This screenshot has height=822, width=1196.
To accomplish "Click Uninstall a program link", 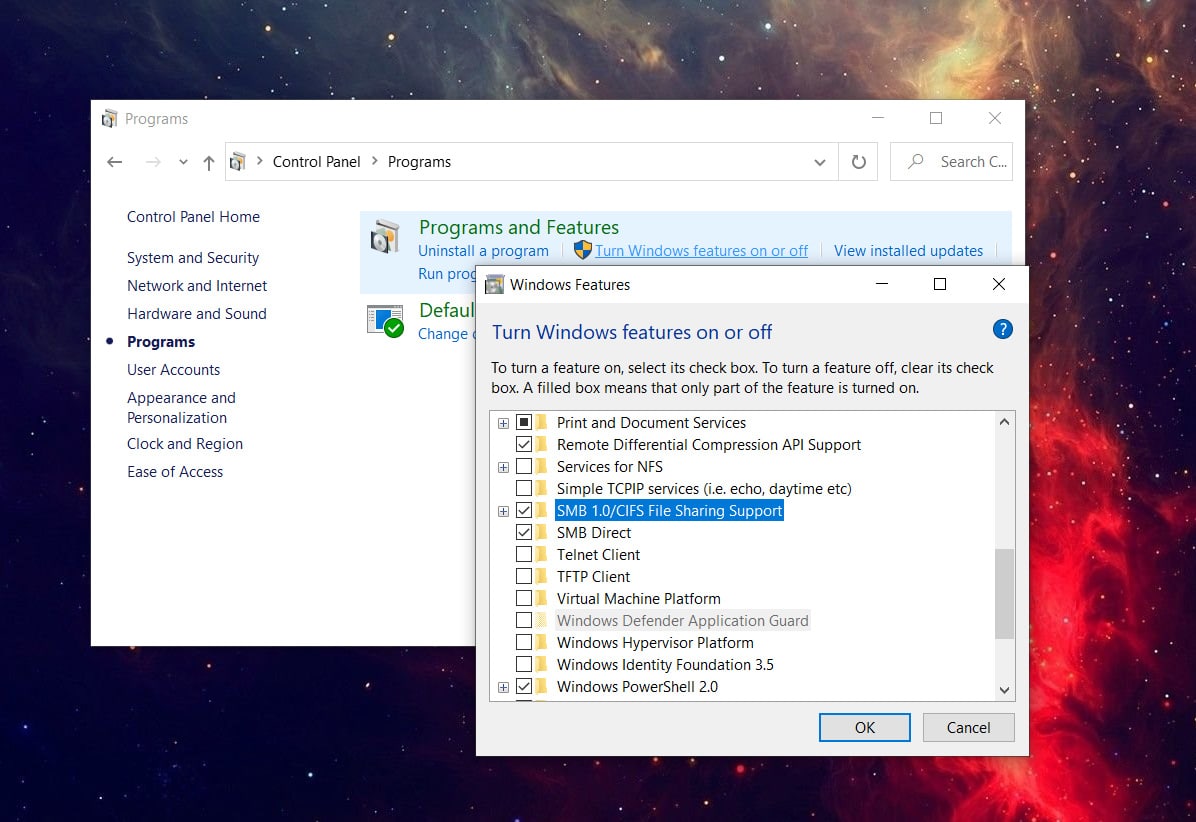I will 483,251.
